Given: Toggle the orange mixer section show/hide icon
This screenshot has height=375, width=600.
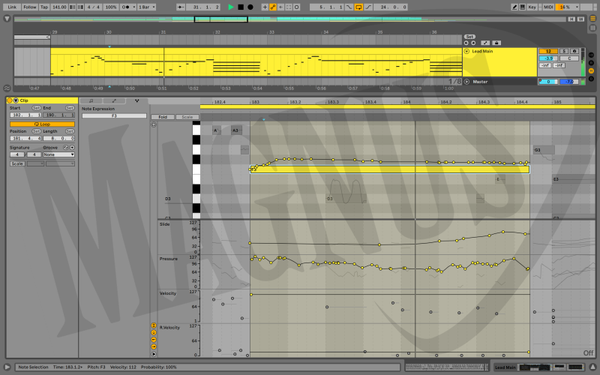Looking at the screenshot, I should (x=591, y=71).
